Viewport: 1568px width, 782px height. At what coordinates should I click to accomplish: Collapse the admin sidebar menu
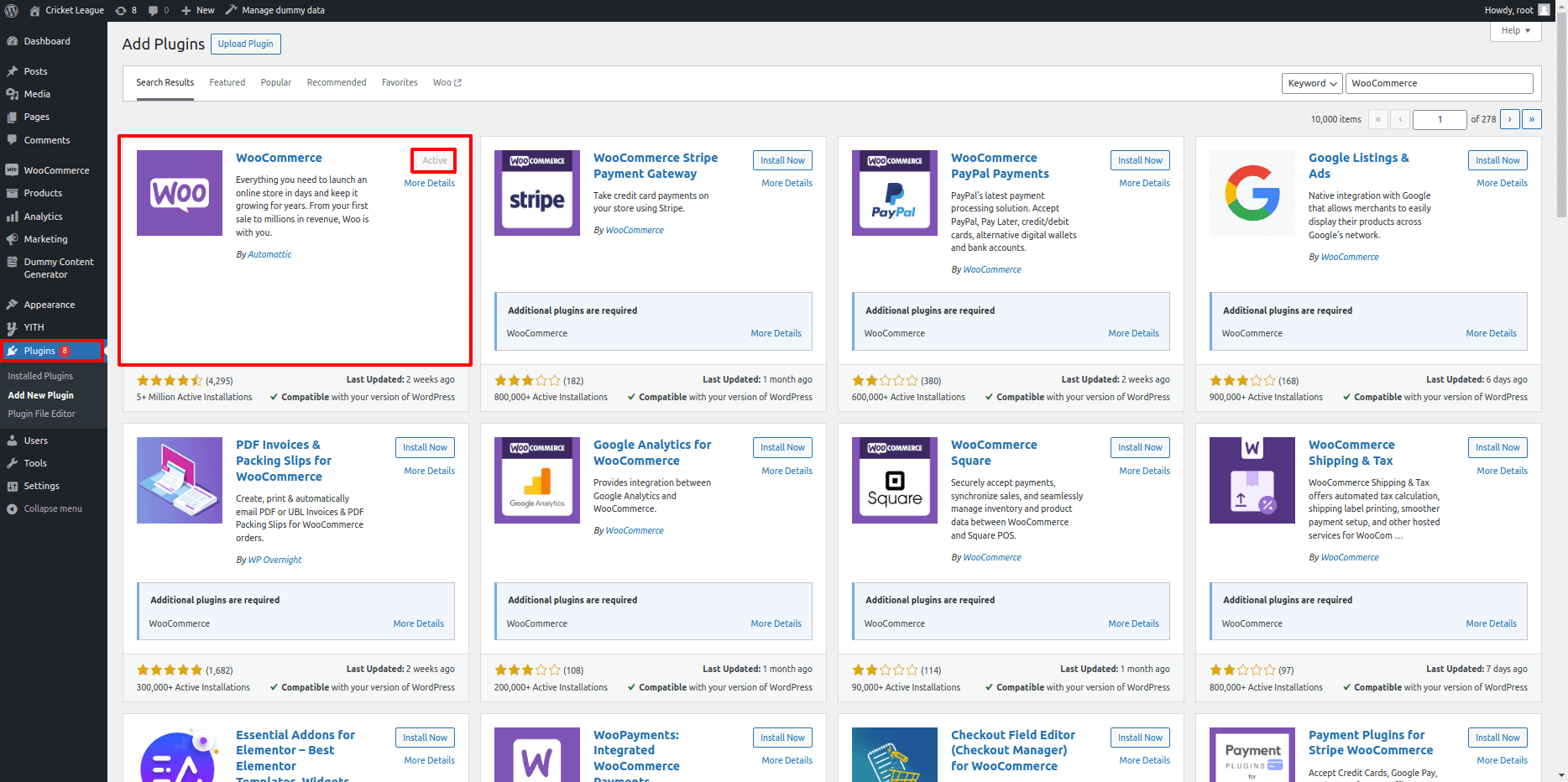(x=52, y=508)
